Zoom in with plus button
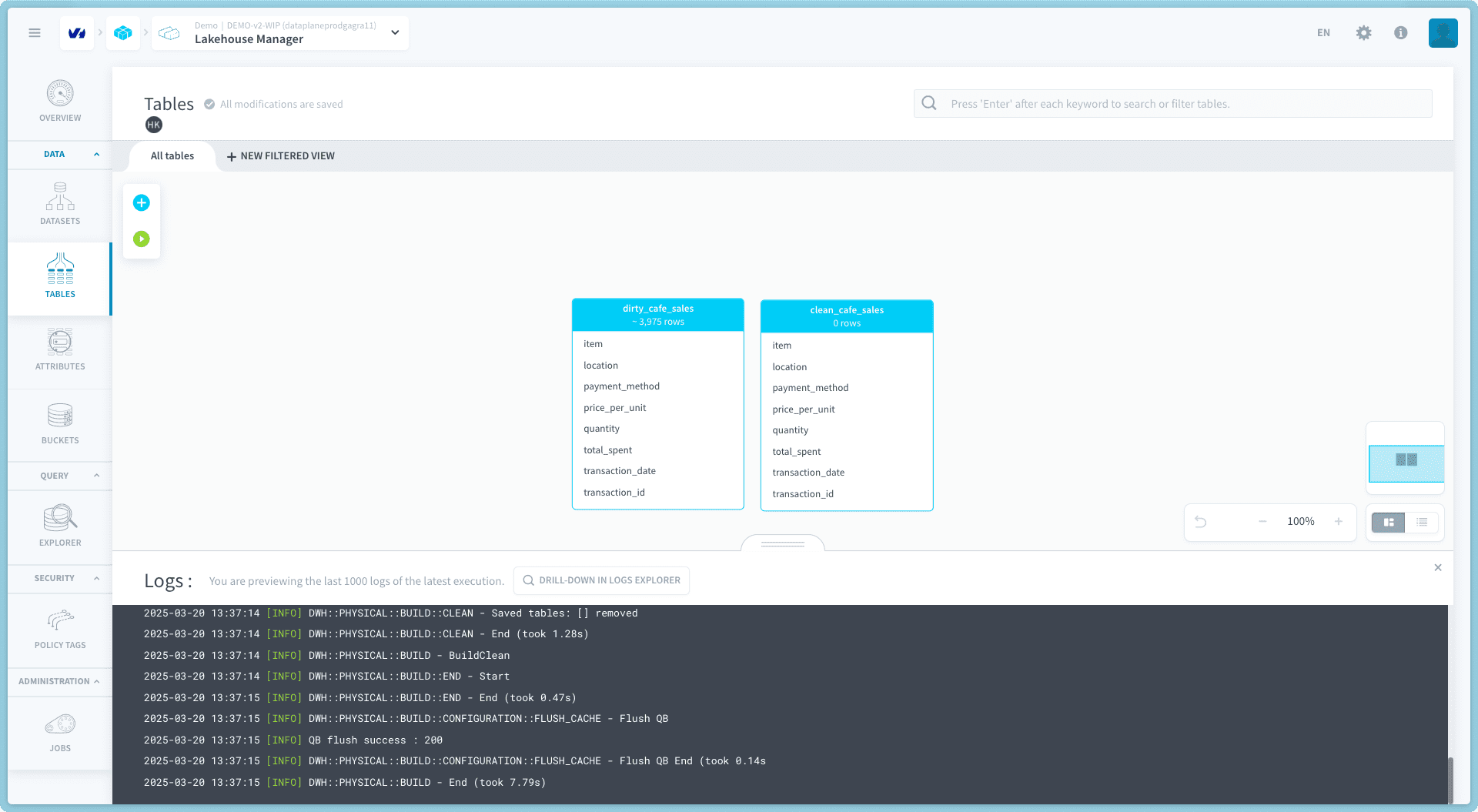This screenshot has height=812, width=1478. pos(1339,522)
